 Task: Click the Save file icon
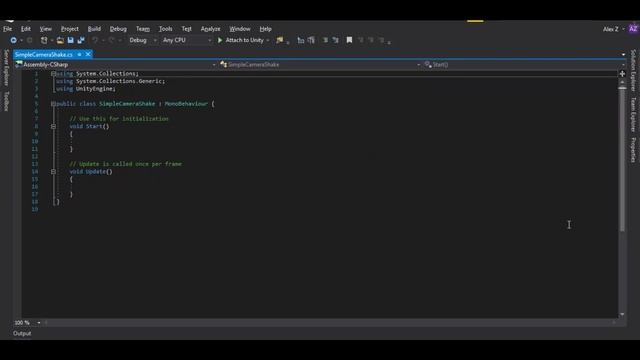[71, 40]
